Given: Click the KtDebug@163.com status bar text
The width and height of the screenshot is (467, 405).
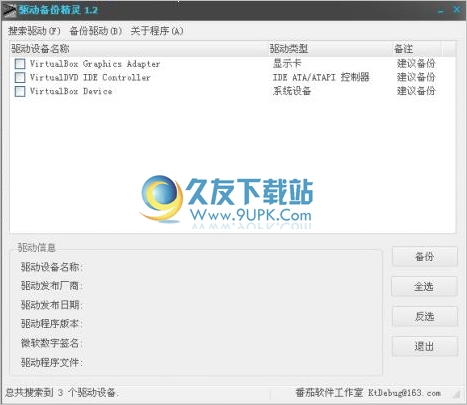Looking at the screenshot, I should point(404,393).
